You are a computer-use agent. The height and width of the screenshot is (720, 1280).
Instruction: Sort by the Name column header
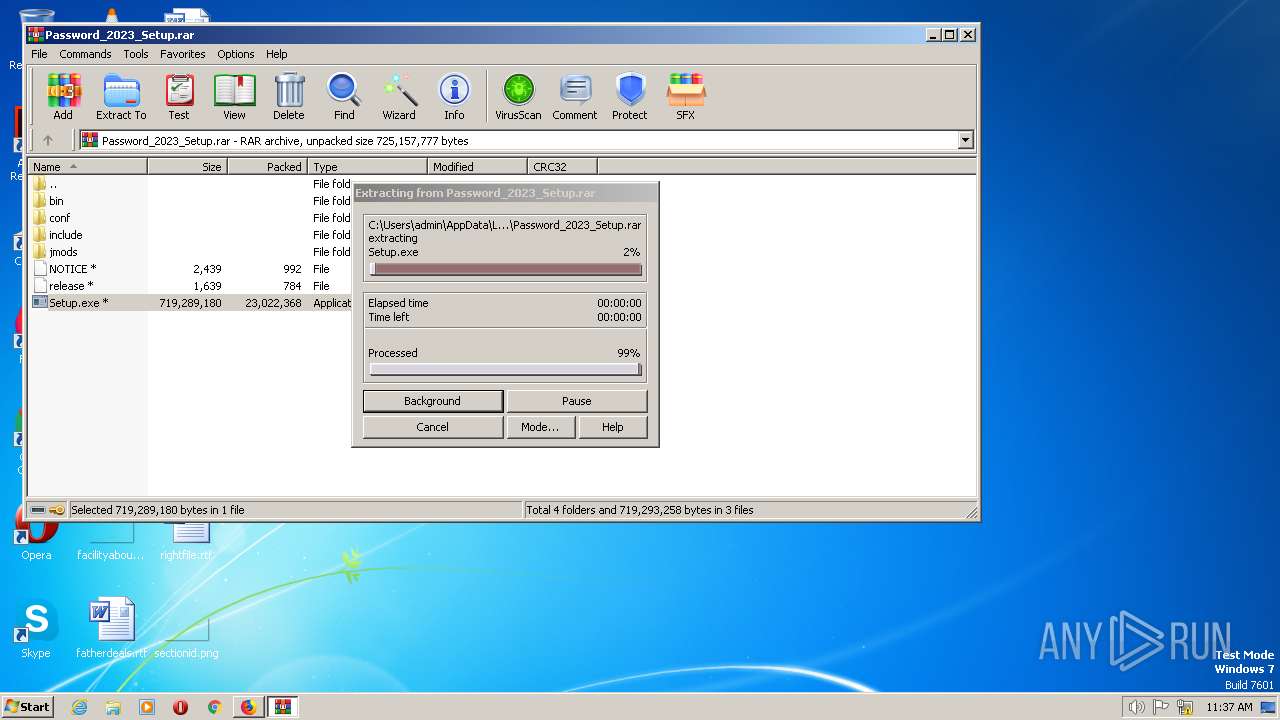coord(88,167)
